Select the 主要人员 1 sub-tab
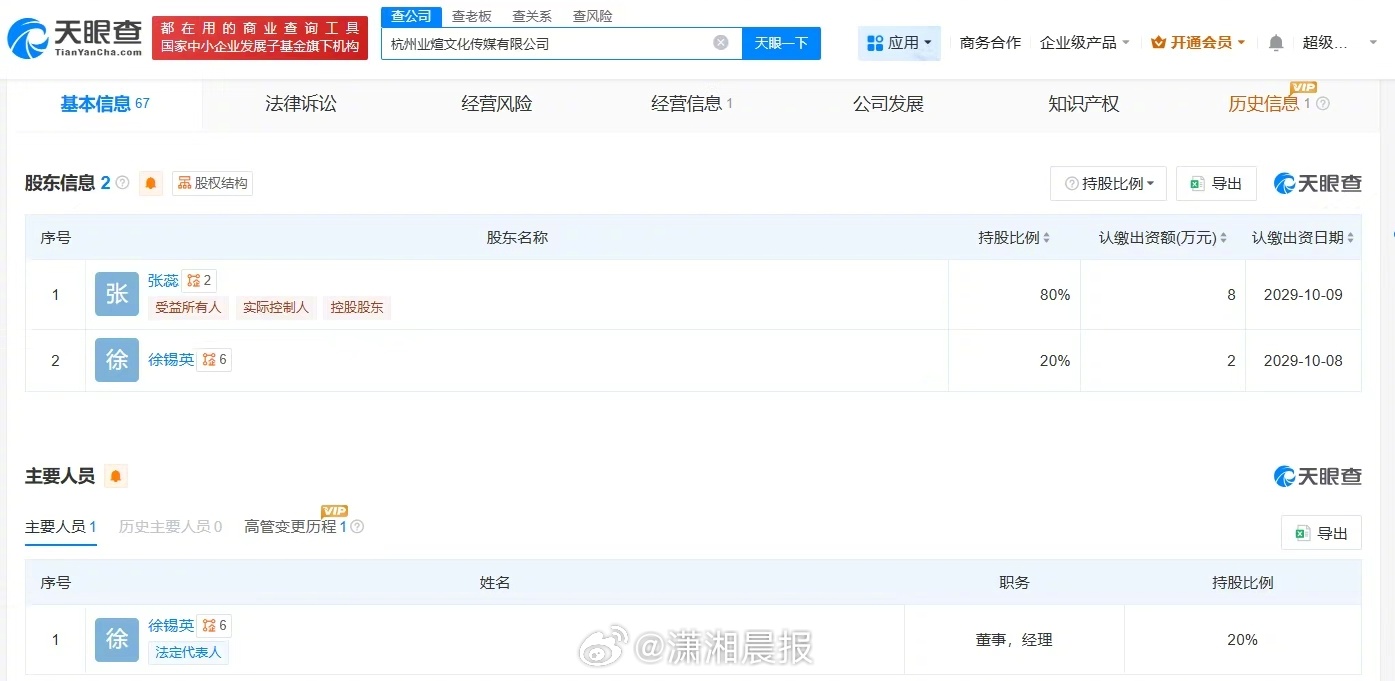This screenshot has height=681, width=1395. [x=61, y=526]
